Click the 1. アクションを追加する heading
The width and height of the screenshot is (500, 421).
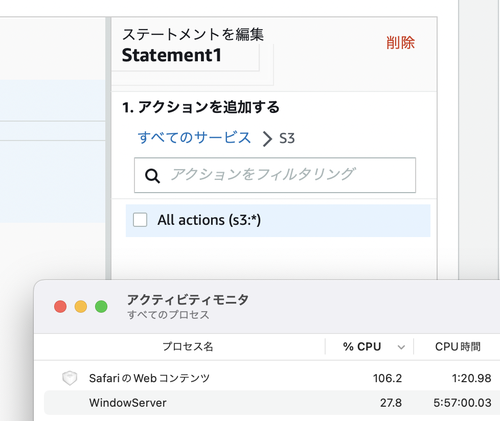(x=201, y=107)
